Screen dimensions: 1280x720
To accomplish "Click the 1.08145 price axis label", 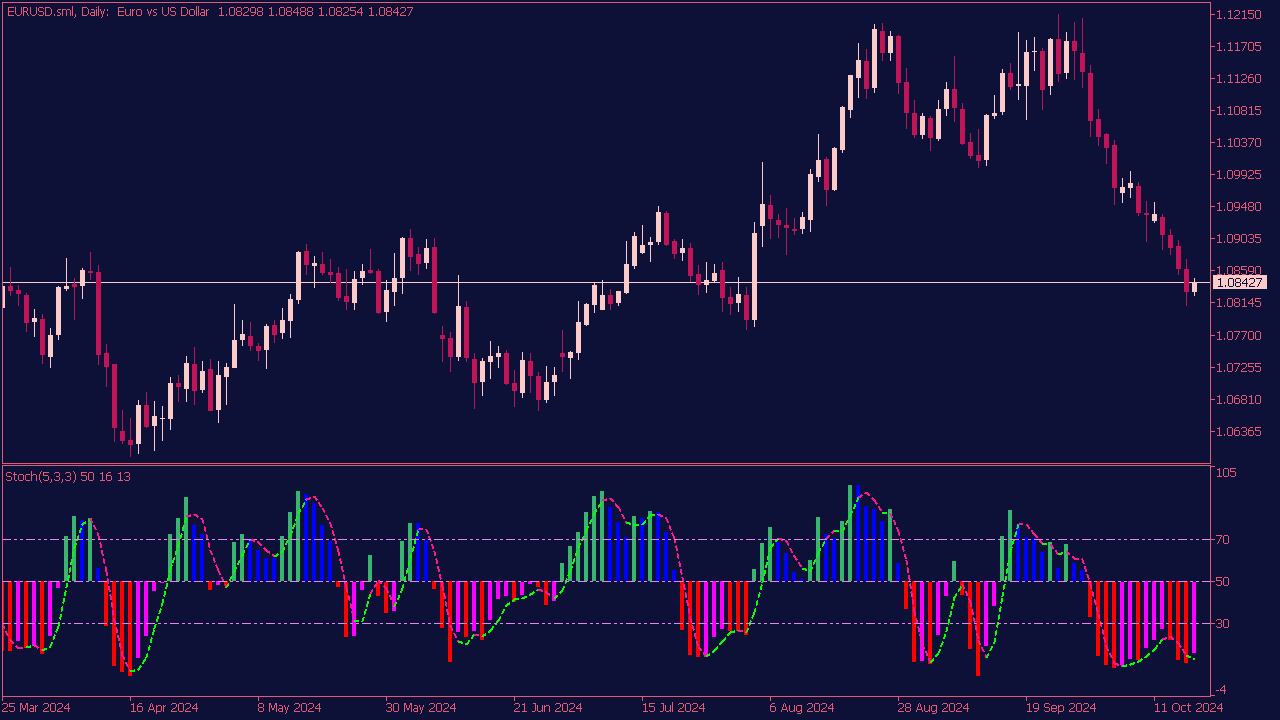I will tap(1240, 302).
